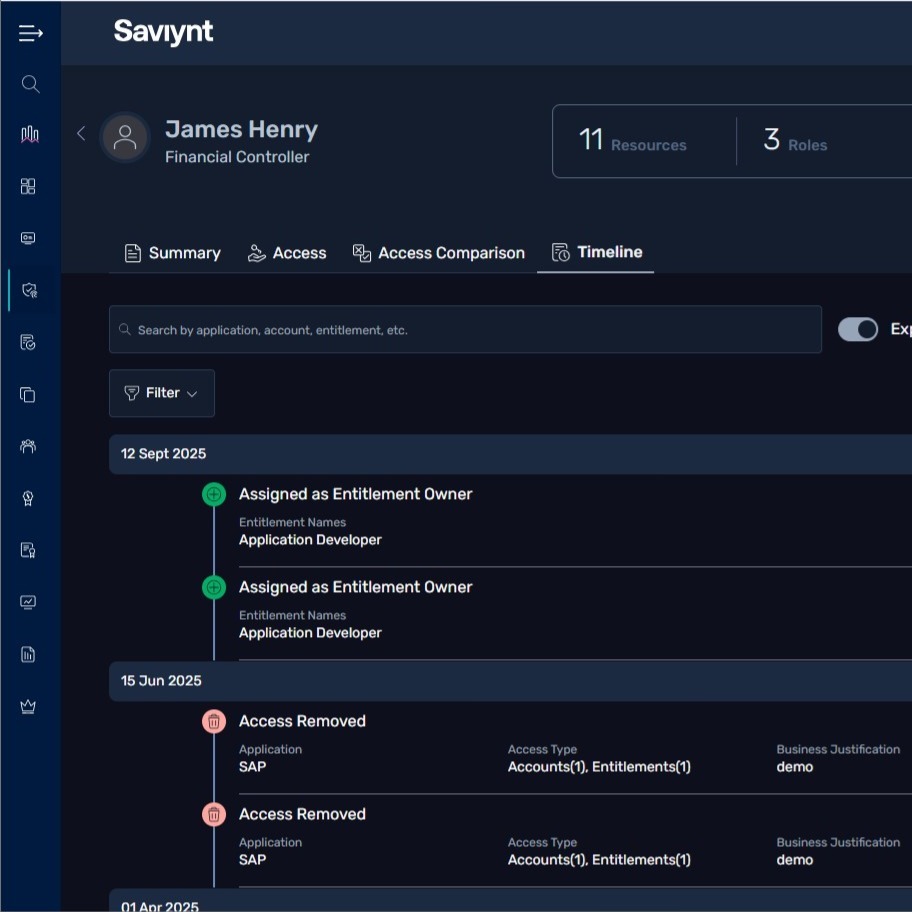Open the bar-chart analytics sidebar icon
The width and height of the screenshot is (912, 912).
coord(30,135)
